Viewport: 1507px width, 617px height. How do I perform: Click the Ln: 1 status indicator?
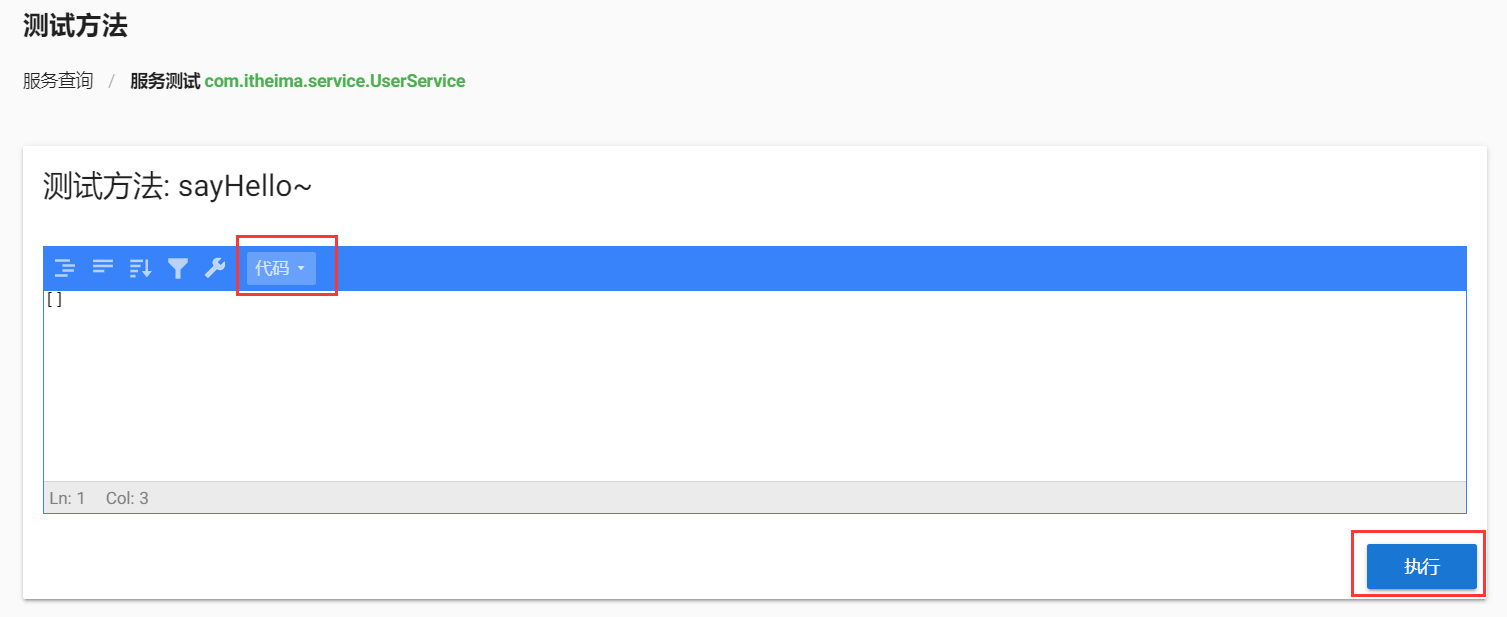pyautogui.click(x=67, y=498)
